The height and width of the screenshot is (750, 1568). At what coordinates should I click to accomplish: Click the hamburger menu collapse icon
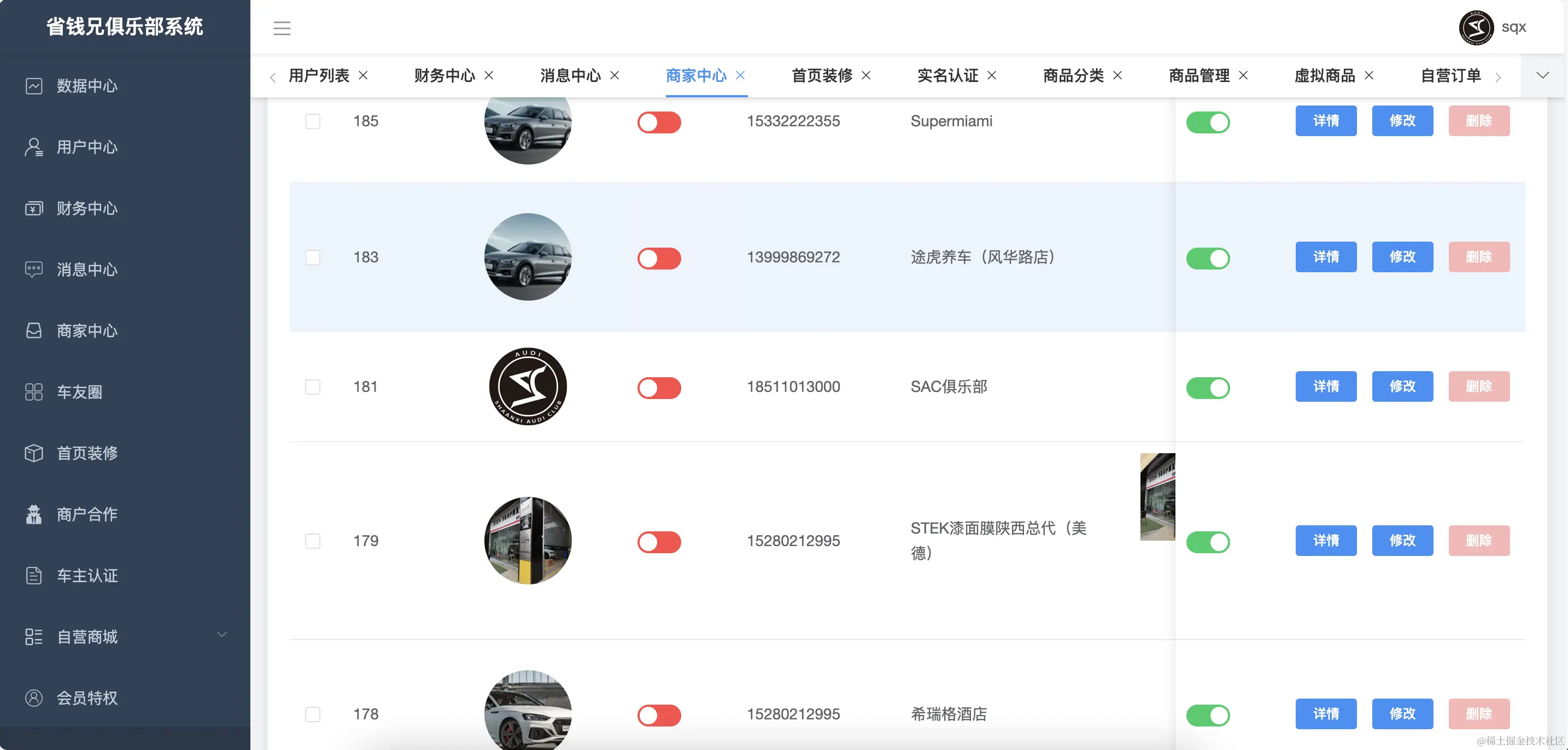281,28
